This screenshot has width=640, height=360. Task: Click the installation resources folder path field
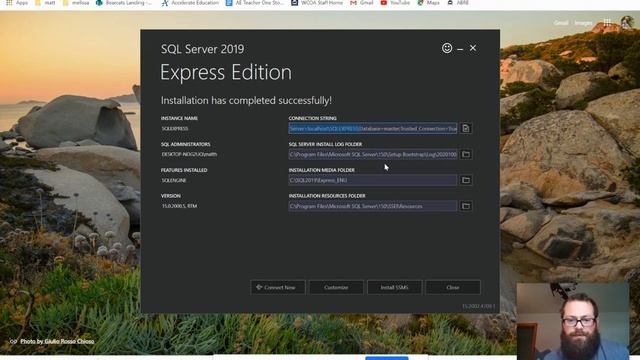[x=373, y=206]
